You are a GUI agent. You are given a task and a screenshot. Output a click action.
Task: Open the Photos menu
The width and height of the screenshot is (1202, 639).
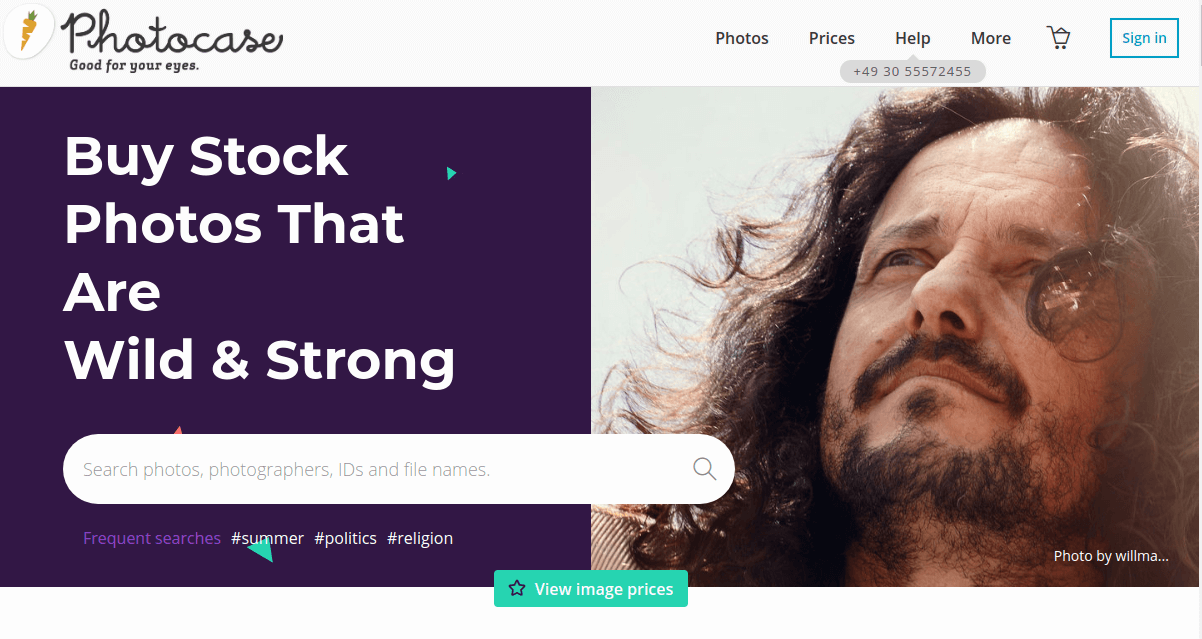click(742, 38)
